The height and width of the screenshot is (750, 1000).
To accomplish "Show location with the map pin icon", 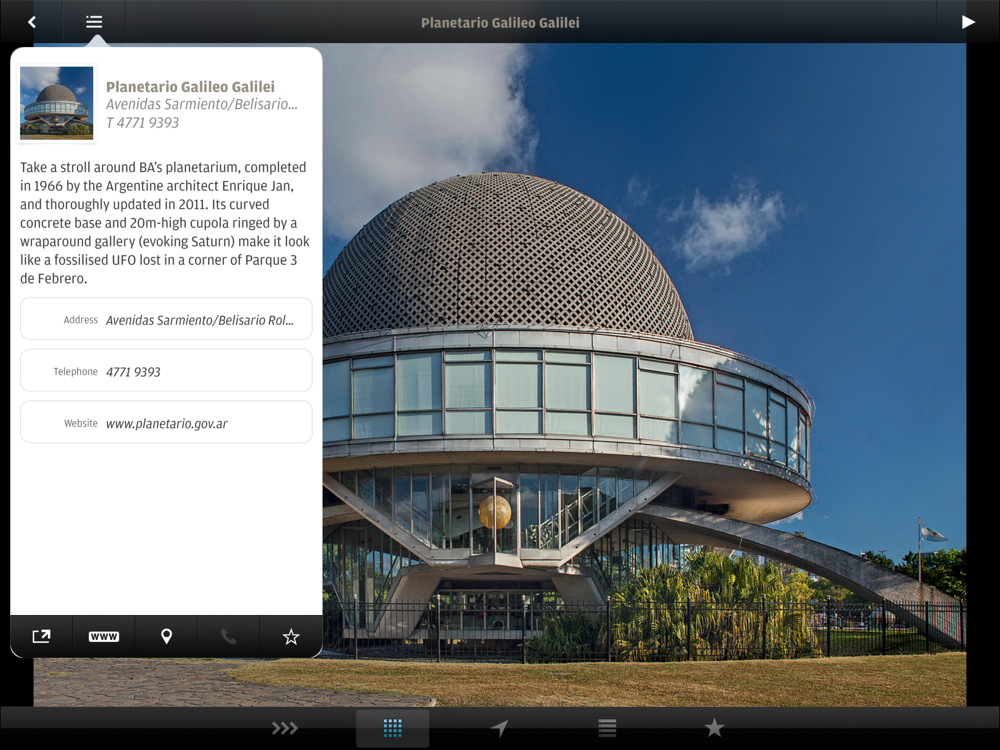I will point(166,636).
